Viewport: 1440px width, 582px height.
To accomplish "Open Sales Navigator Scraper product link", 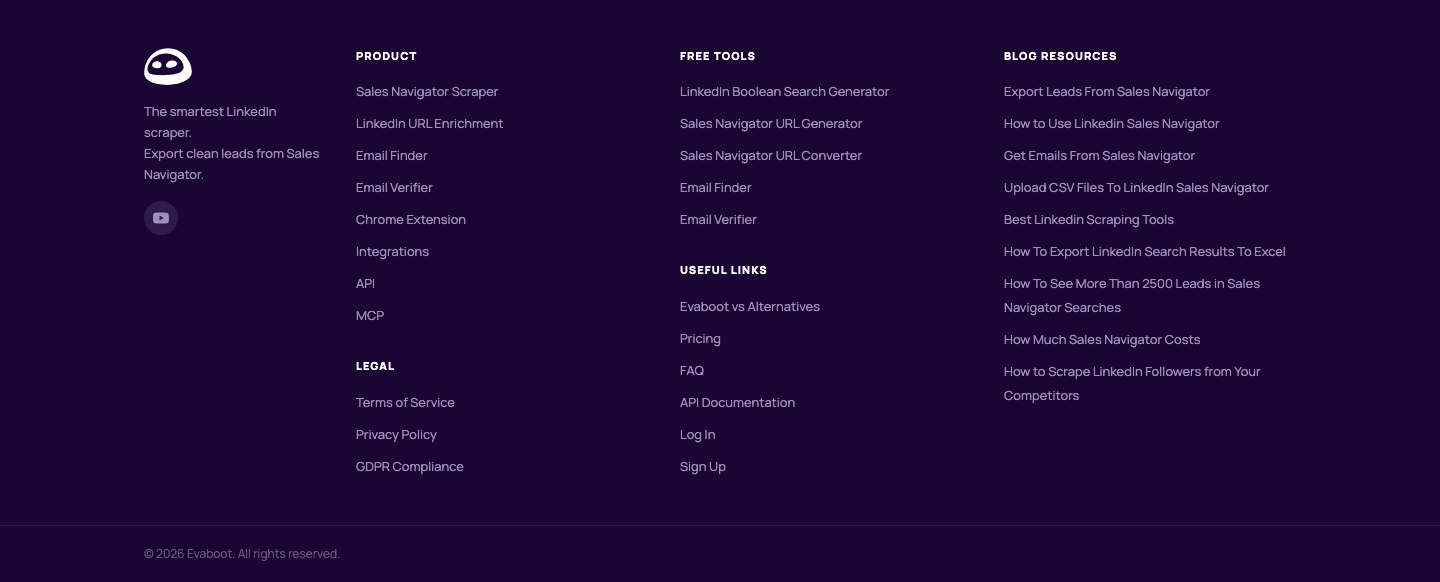I will point(427,92).
